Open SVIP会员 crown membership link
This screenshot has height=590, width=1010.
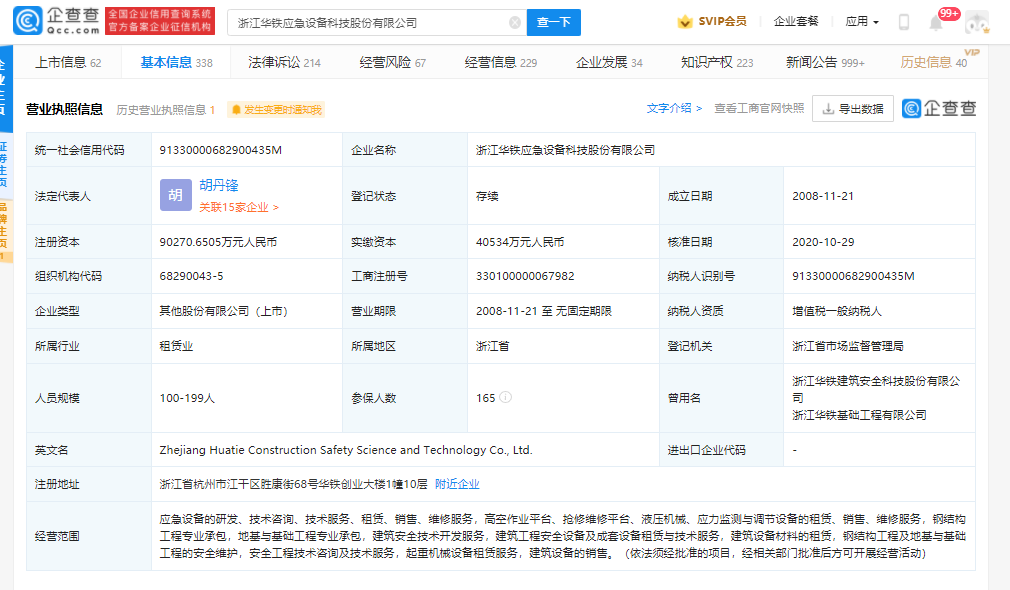(712, 21)
